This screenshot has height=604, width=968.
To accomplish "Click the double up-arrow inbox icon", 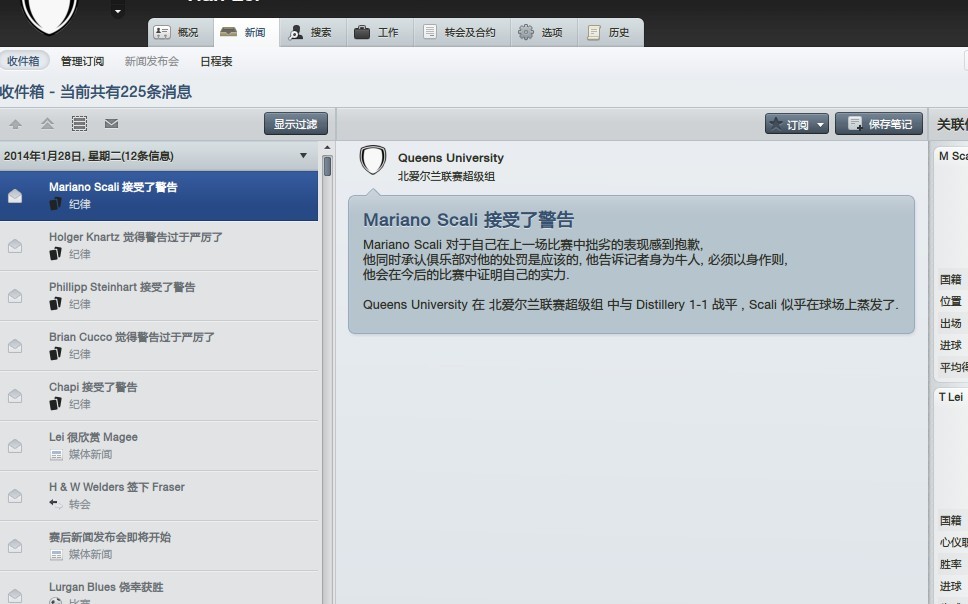I will [x=48, y=124].
